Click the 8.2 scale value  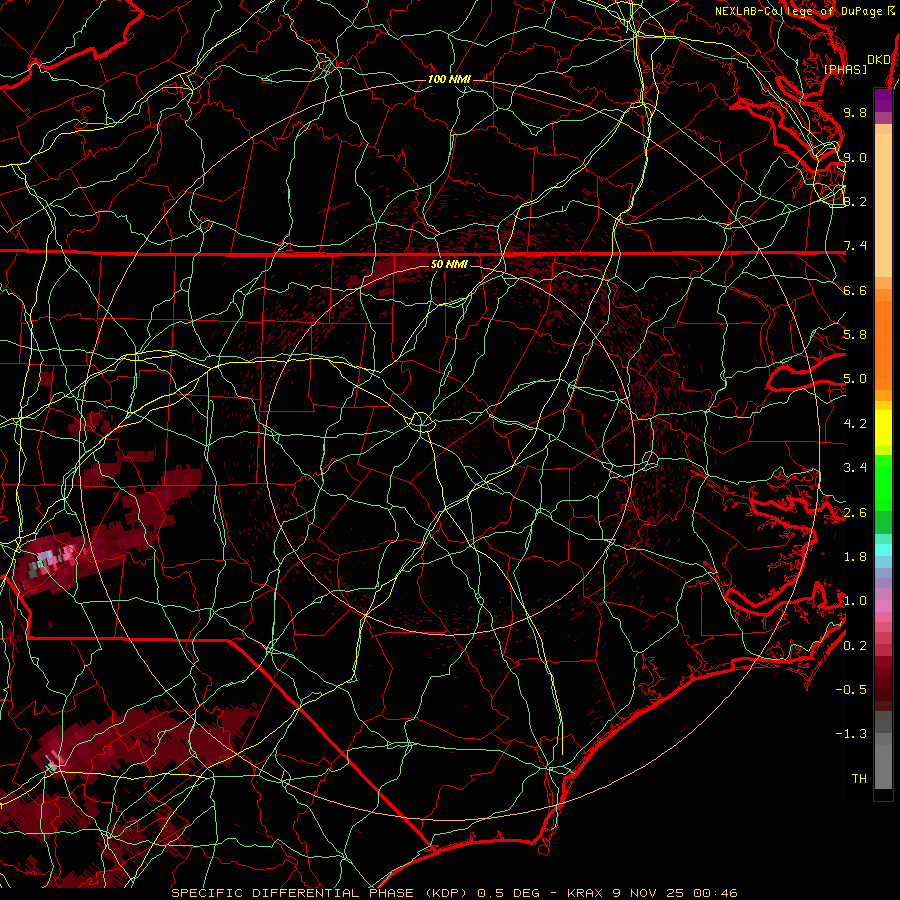click(x=855, y=201)
